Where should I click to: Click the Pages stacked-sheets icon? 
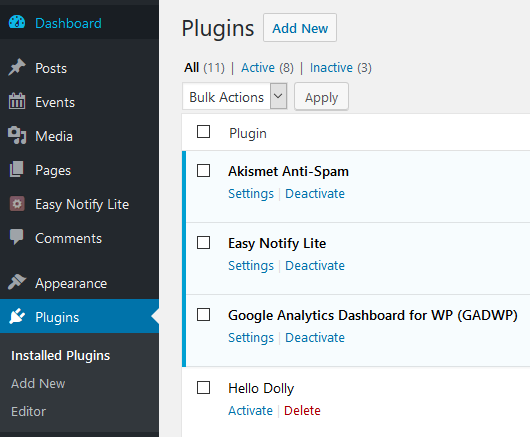tap(17, 169)
